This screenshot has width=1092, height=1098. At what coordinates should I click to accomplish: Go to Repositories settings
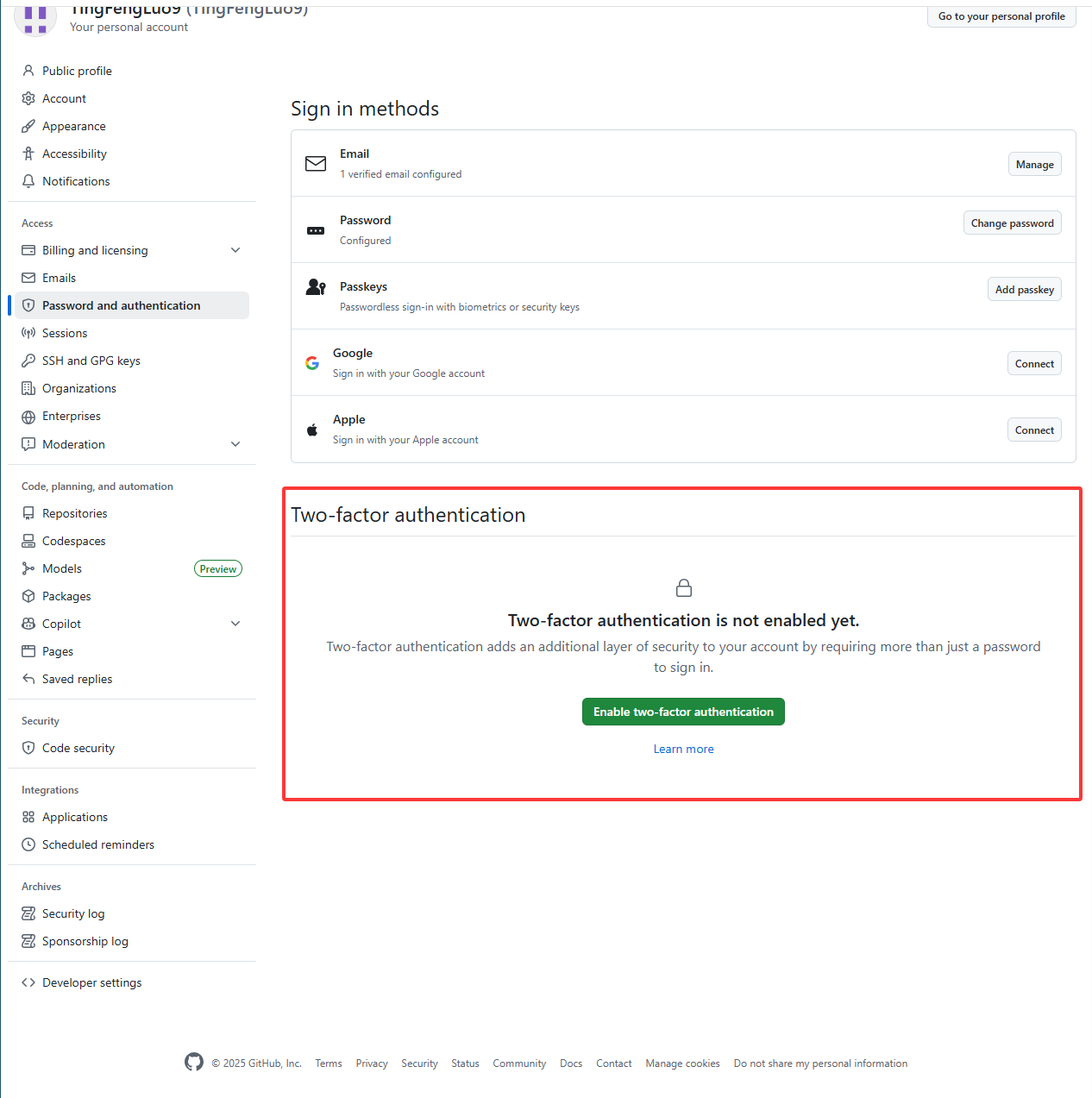(75, 513)
